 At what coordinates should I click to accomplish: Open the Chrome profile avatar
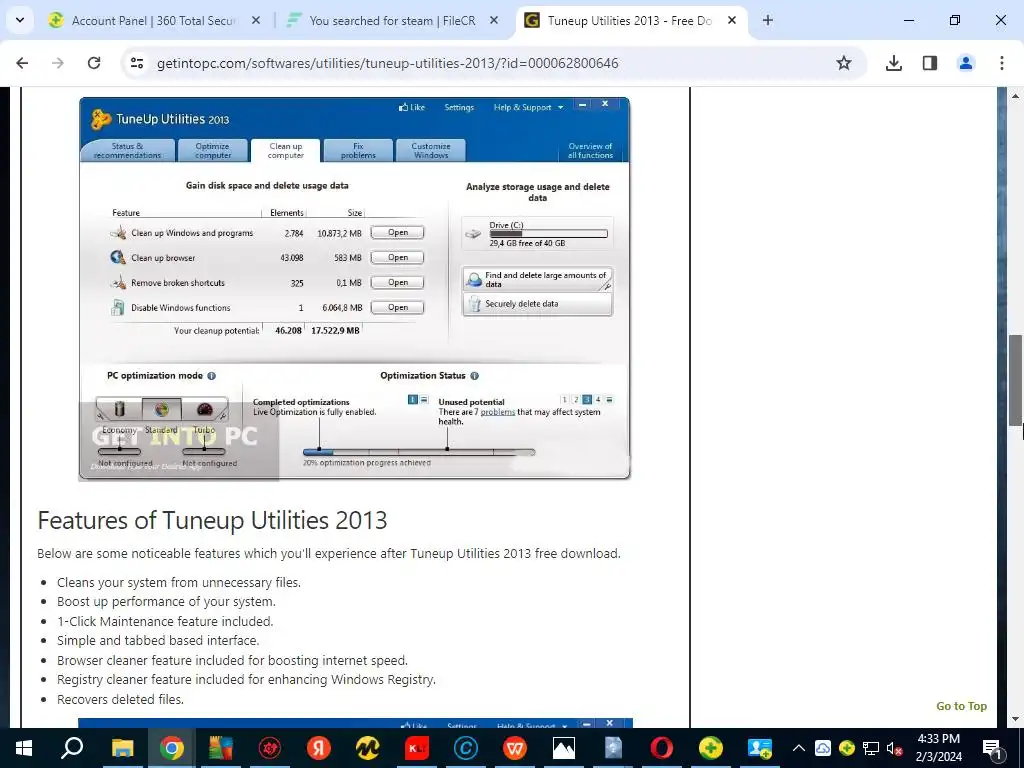tap(966, 63)
